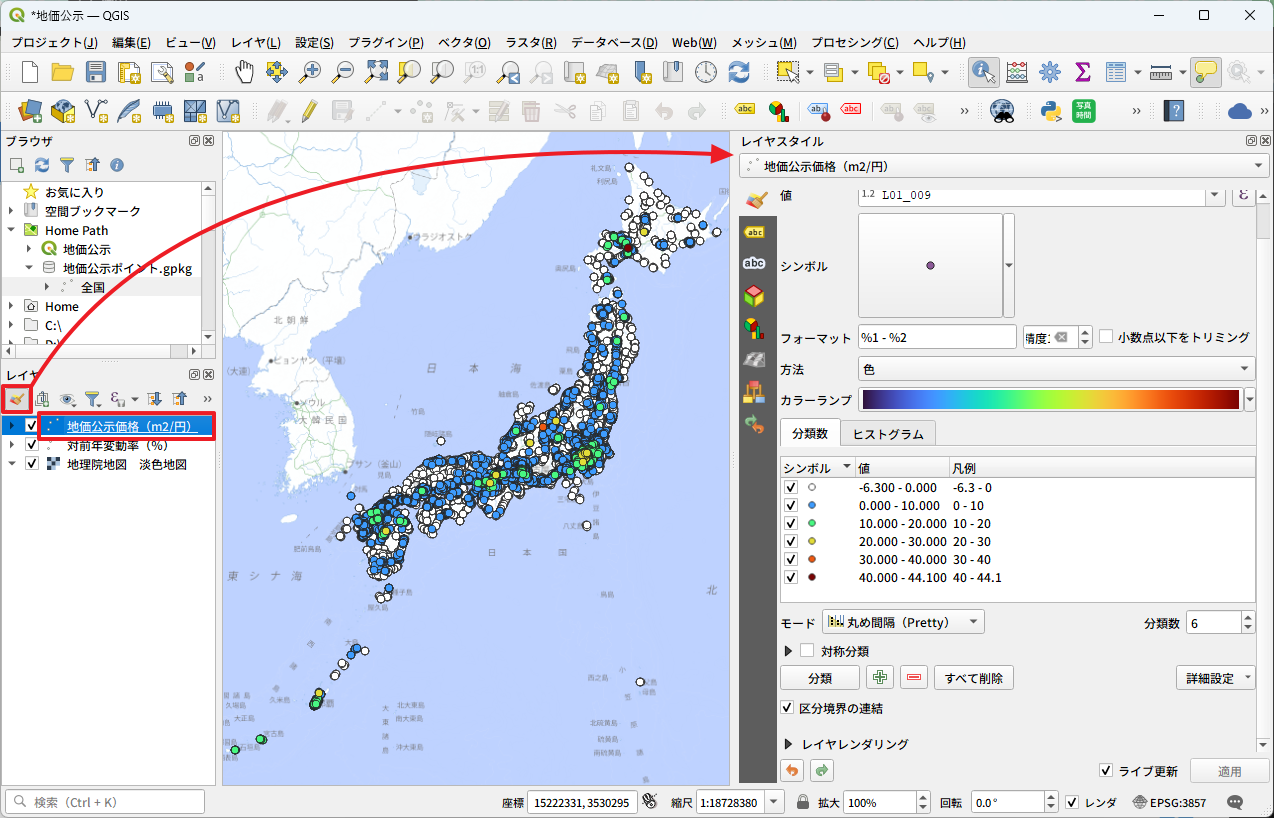Uncheck visibility of 地理院地図 淡色地図 layer
The image size is (1274, 818).
pyautogui.click(x=31, y=464)
